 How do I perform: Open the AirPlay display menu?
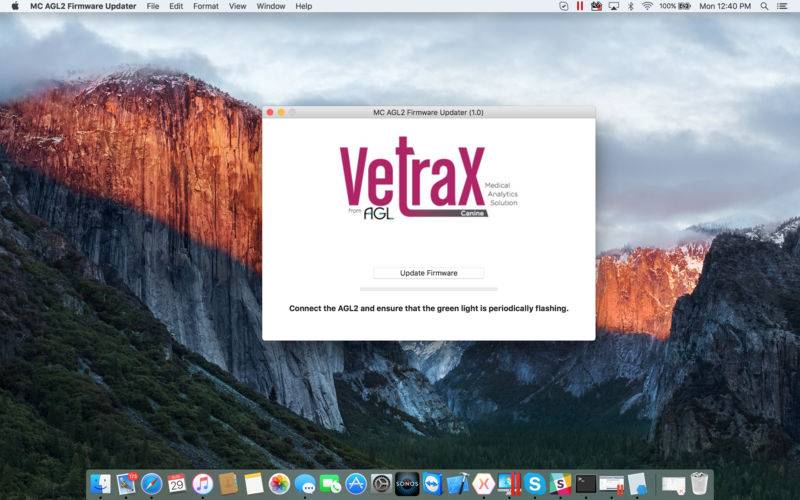point(614,6)
